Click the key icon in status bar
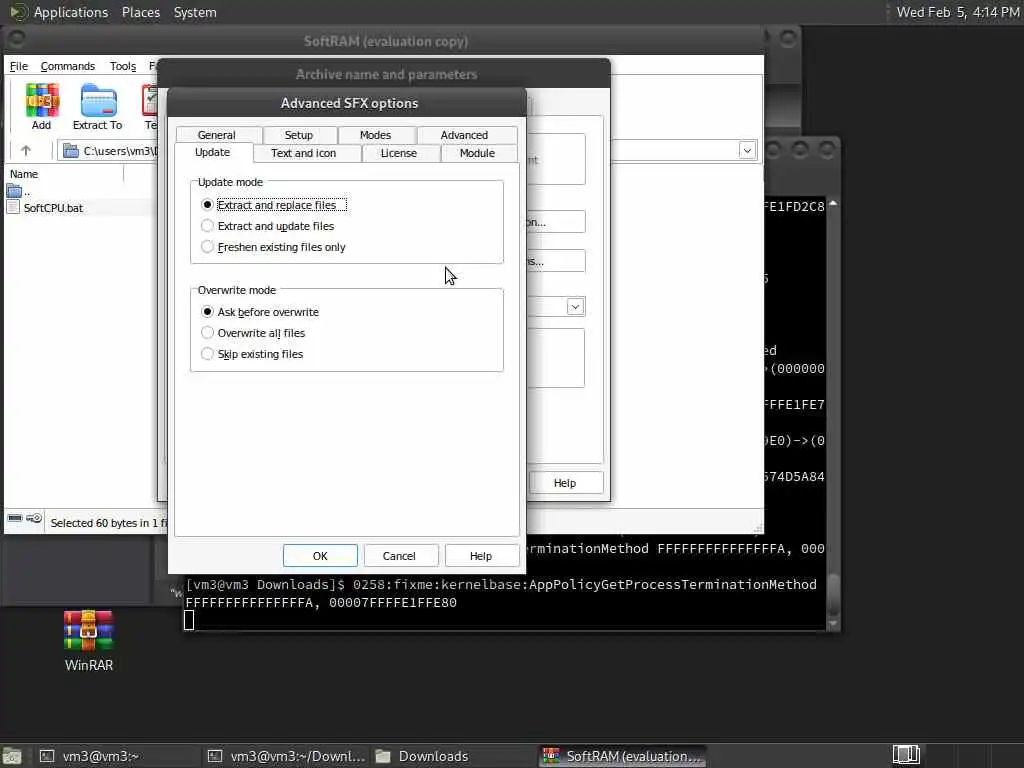1024x768 pixels. (x=34, y=519)
